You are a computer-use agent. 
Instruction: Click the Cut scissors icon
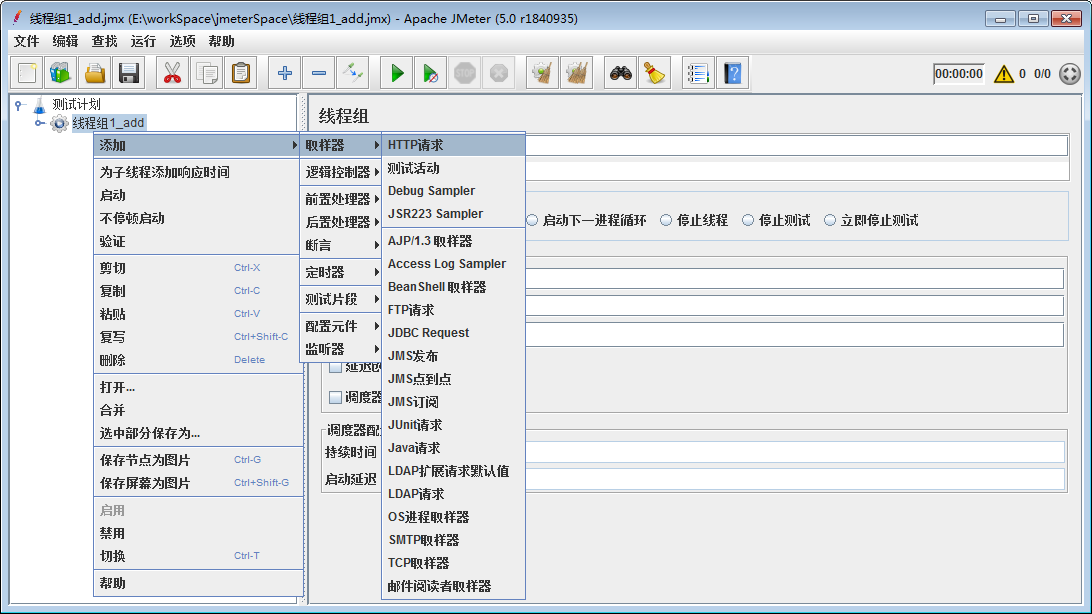click(172, 73)
